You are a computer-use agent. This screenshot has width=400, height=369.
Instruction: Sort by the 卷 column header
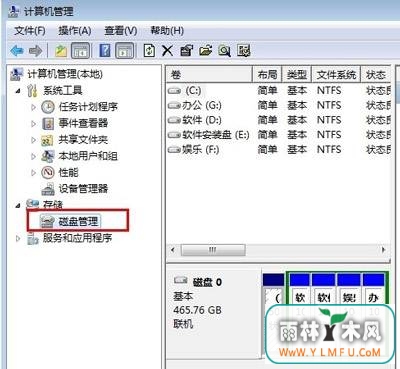click(209, 74)
